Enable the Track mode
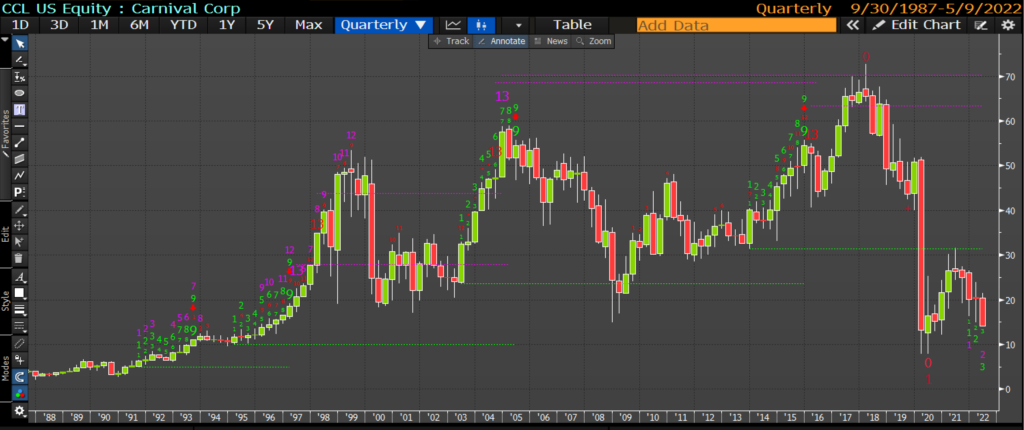The image size is (1024, 430). click(x=451, y=41)
